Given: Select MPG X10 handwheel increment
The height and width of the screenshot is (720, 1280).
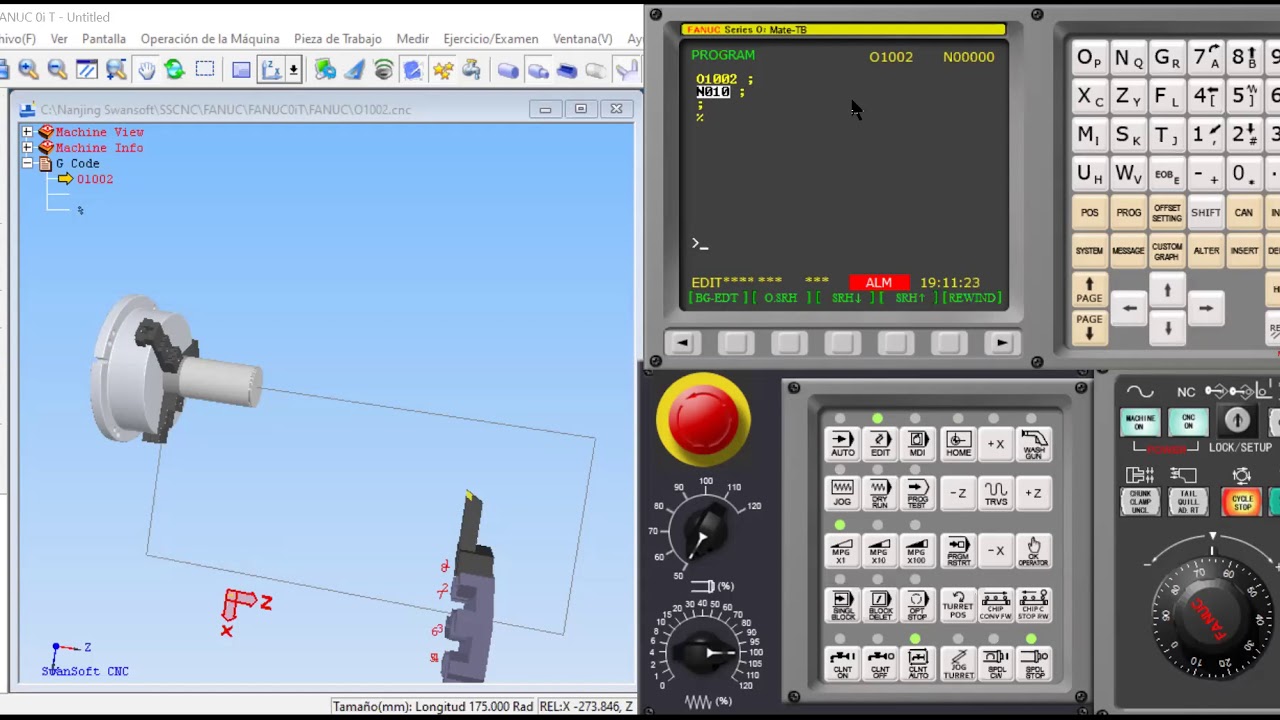Looking at the screenshot, I should point(880,550).
